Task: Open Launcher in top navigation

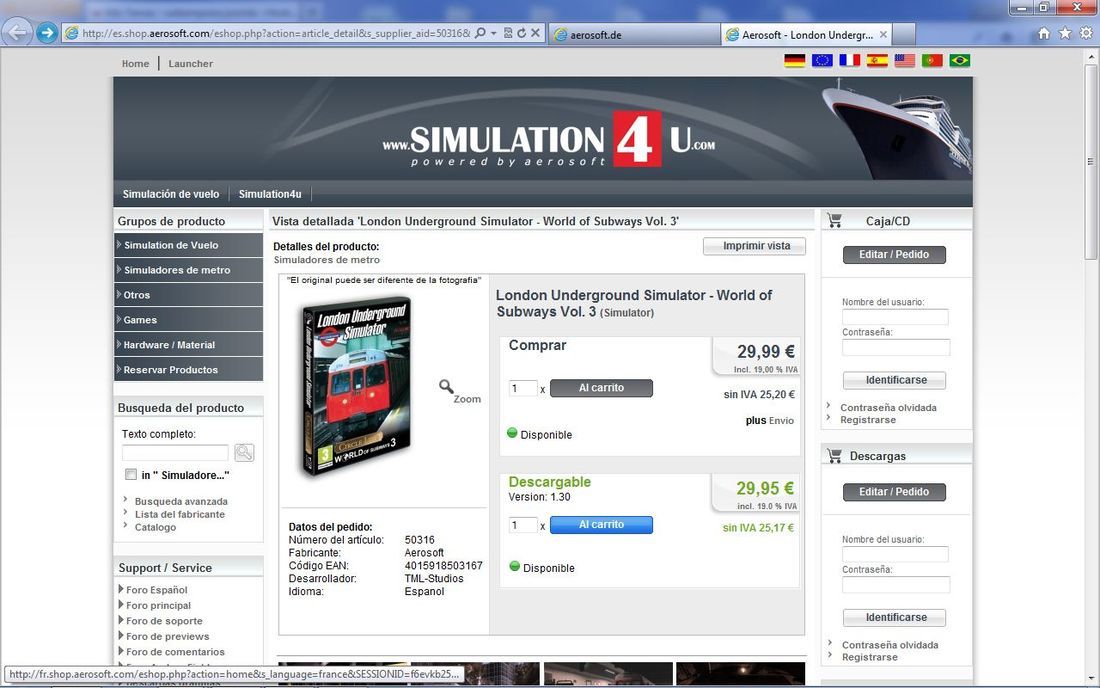Action: pos(190,64)
